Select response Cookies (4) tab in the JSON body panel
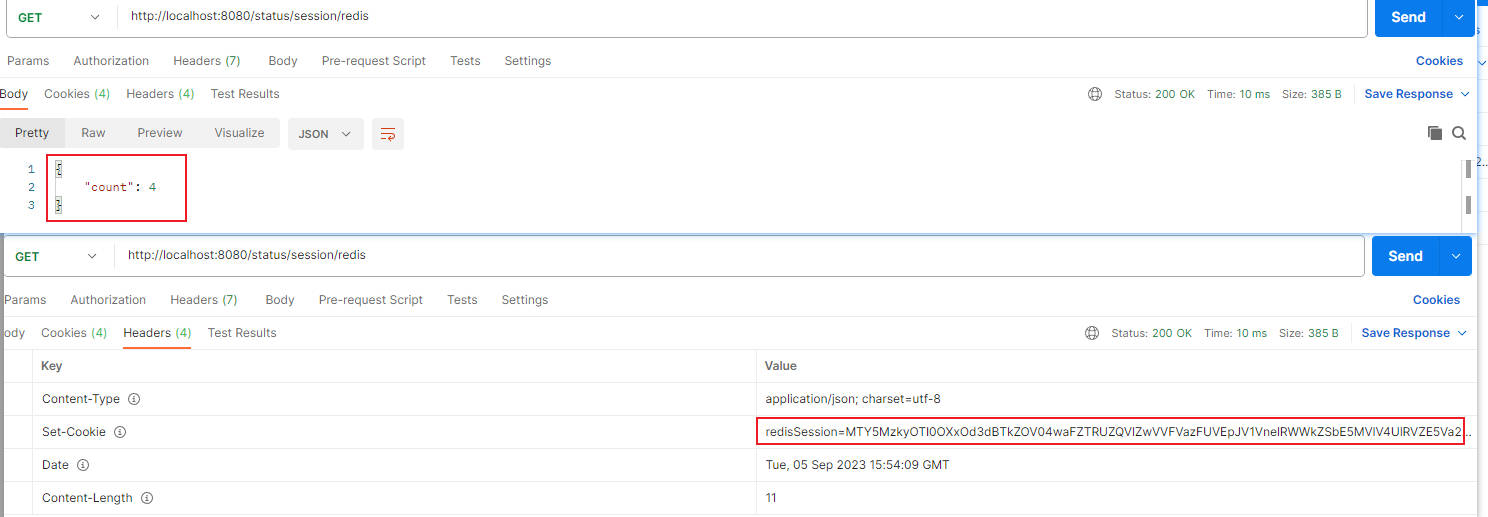Image resolution: width=1488 pixels, height=517 pixels. coord(77,94)
